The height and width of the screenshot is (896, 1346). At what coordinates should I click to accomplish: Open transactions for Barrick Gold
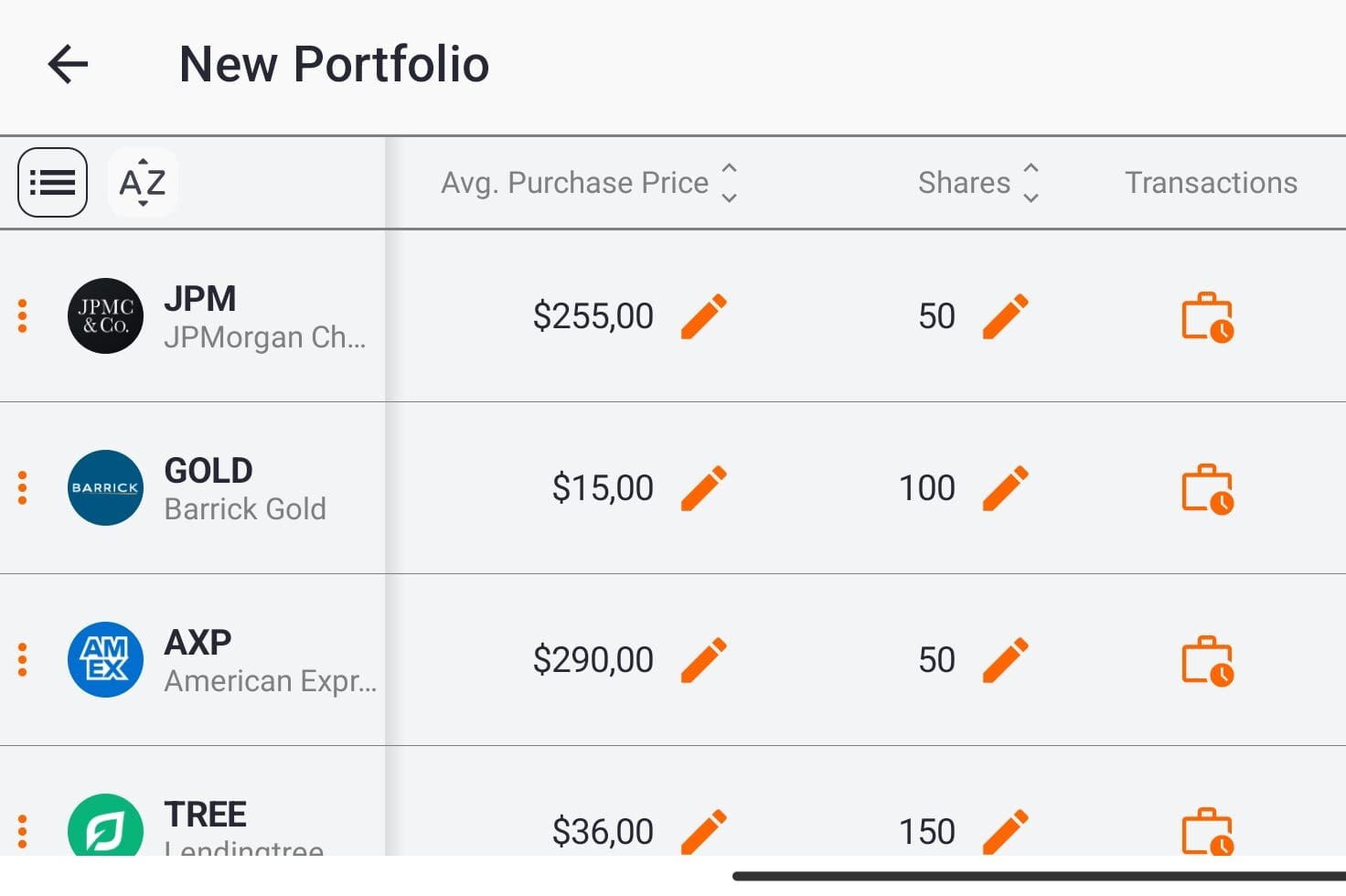click(1207, 488)
